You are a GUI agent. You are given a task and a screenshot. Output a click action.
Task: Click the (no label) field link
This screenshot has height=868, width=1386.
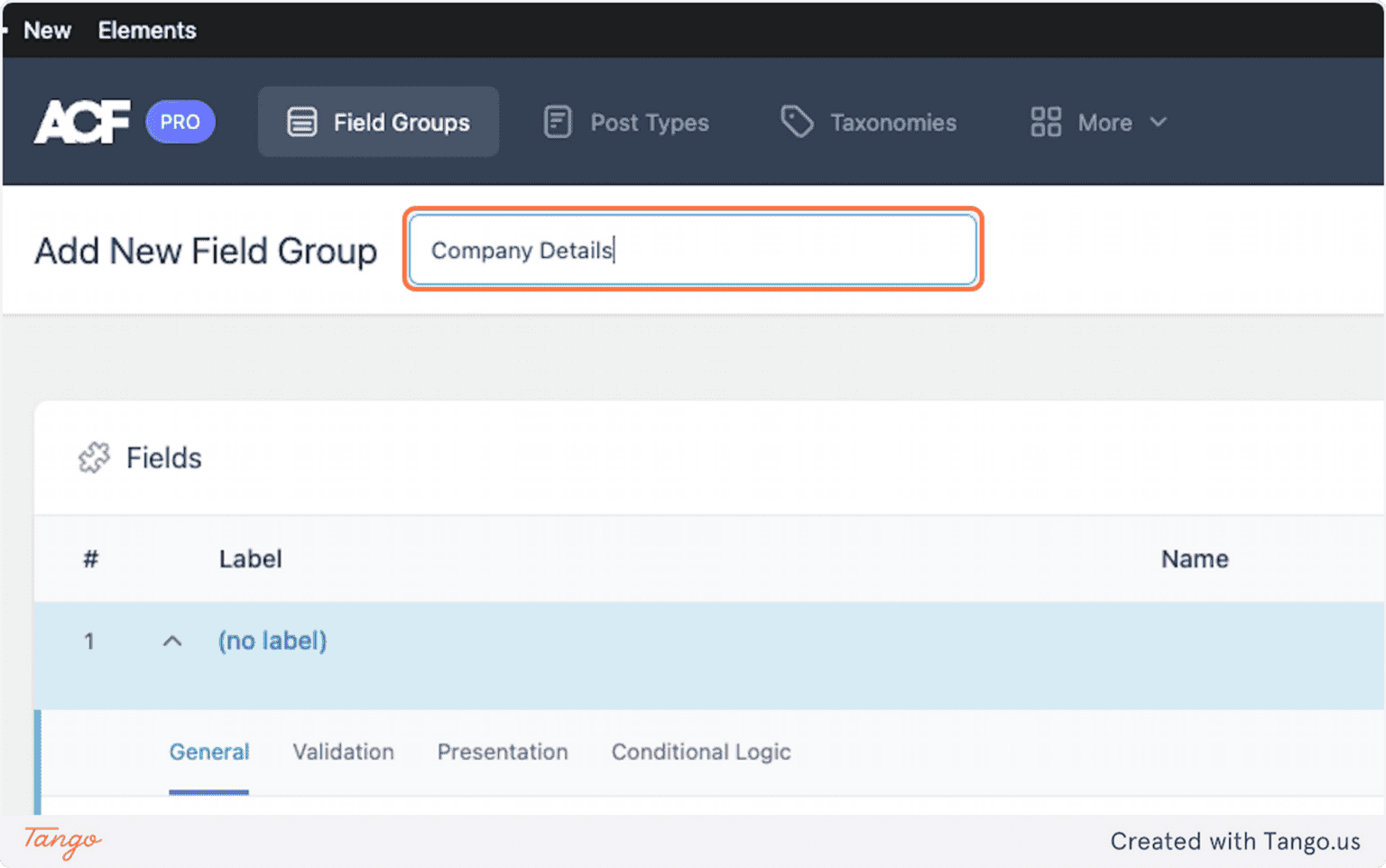click(272, 641)
